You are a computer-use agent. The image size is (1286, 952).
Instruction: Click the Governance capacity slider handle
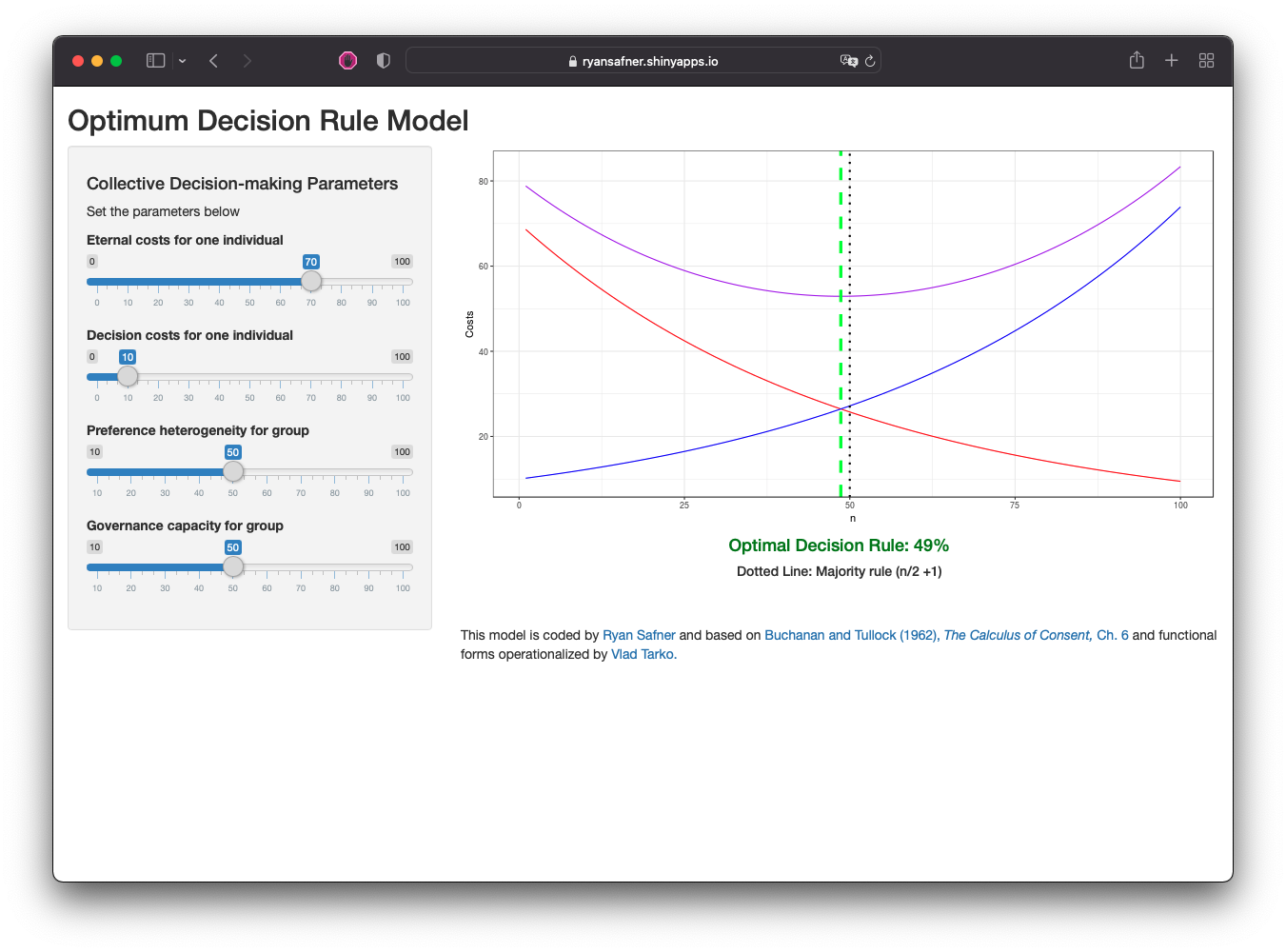click(x=233, y=567)
